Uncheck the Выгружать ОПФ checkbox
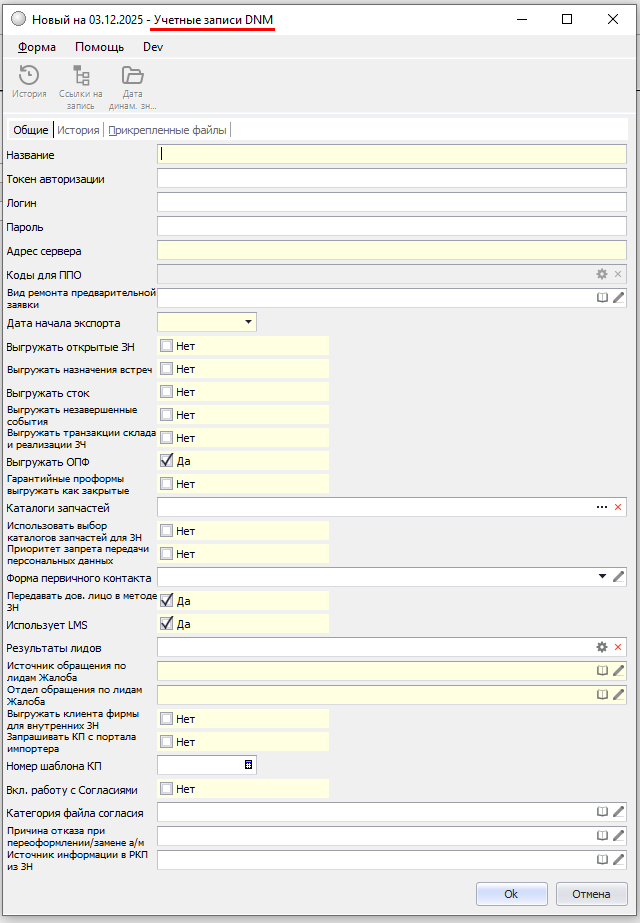The image size is (640, 923). (x=167, y=461)
